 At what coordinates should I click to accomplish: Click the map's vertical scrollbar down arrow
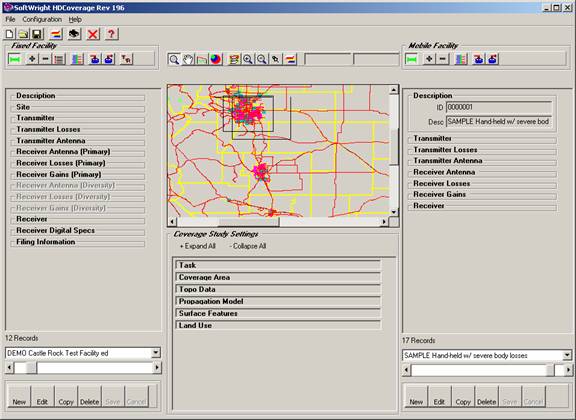394,212
